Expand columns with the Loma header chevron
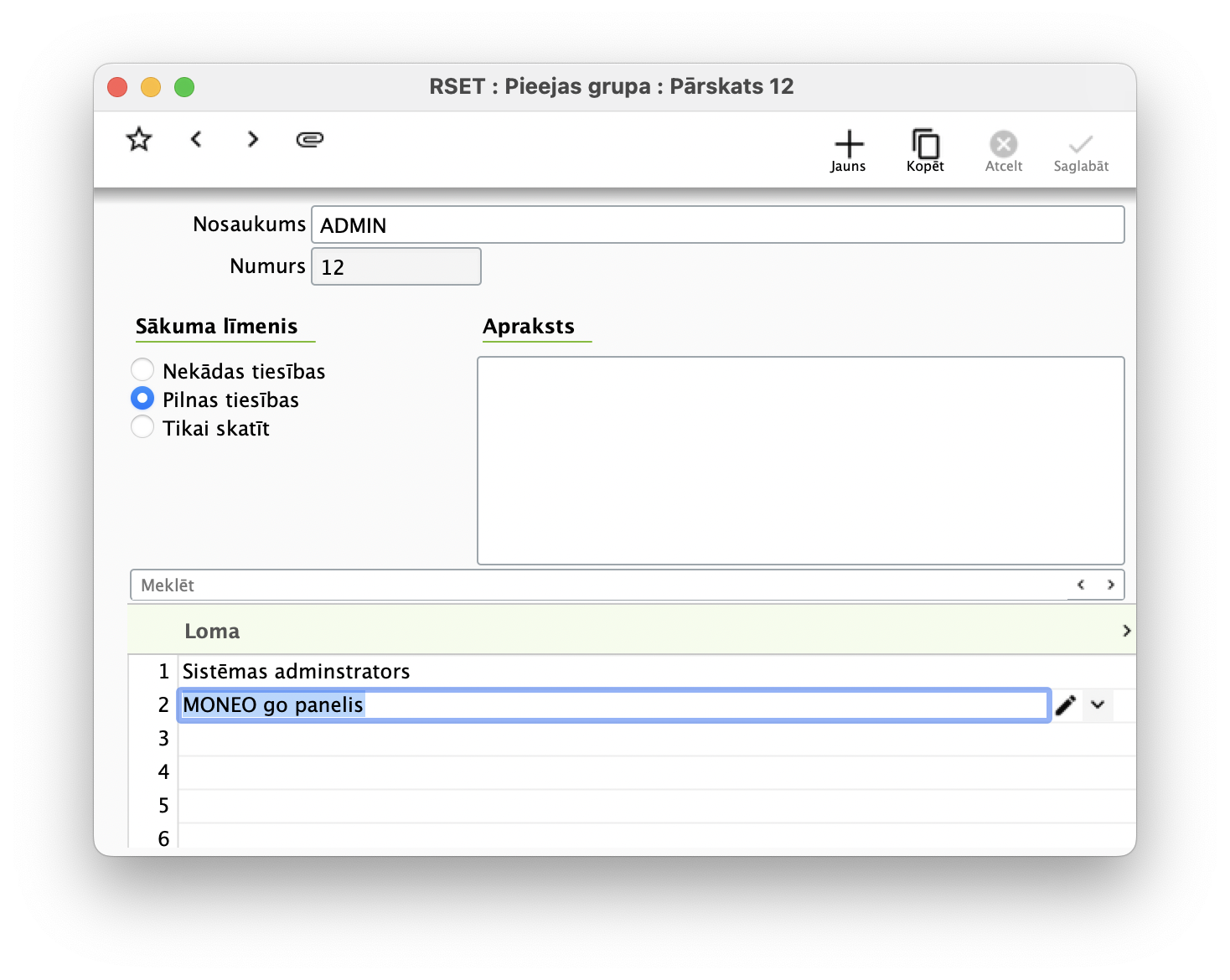 (1126, 631)
